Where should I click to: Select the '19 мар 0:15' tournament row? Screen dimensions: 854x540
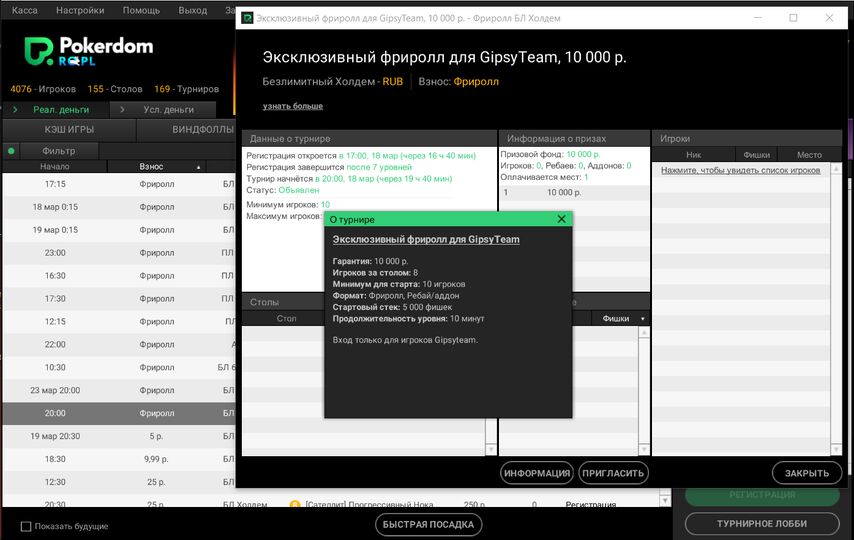click(x=119, y=230)
